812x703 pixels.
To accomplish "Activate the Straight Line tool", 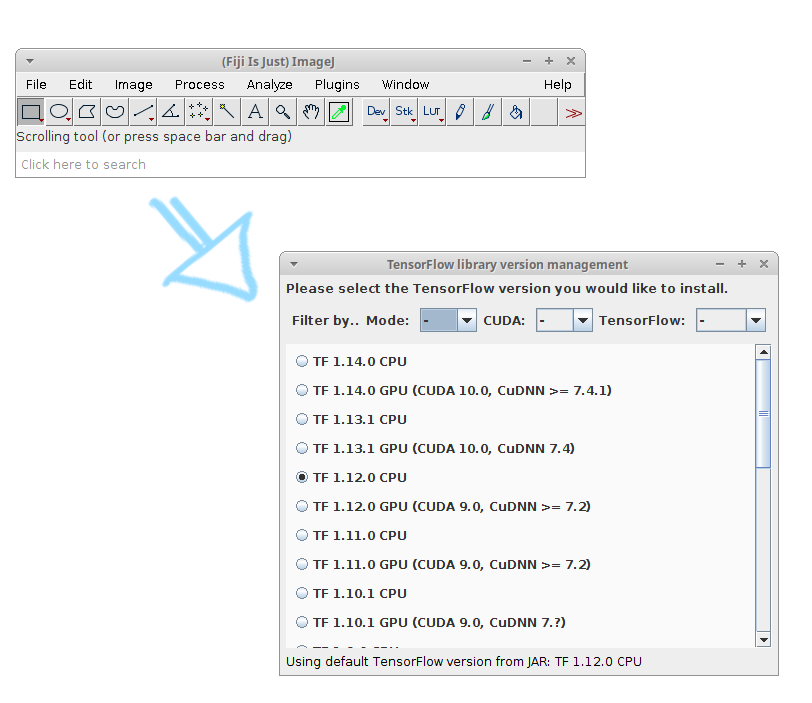I will tap(143, 112).
